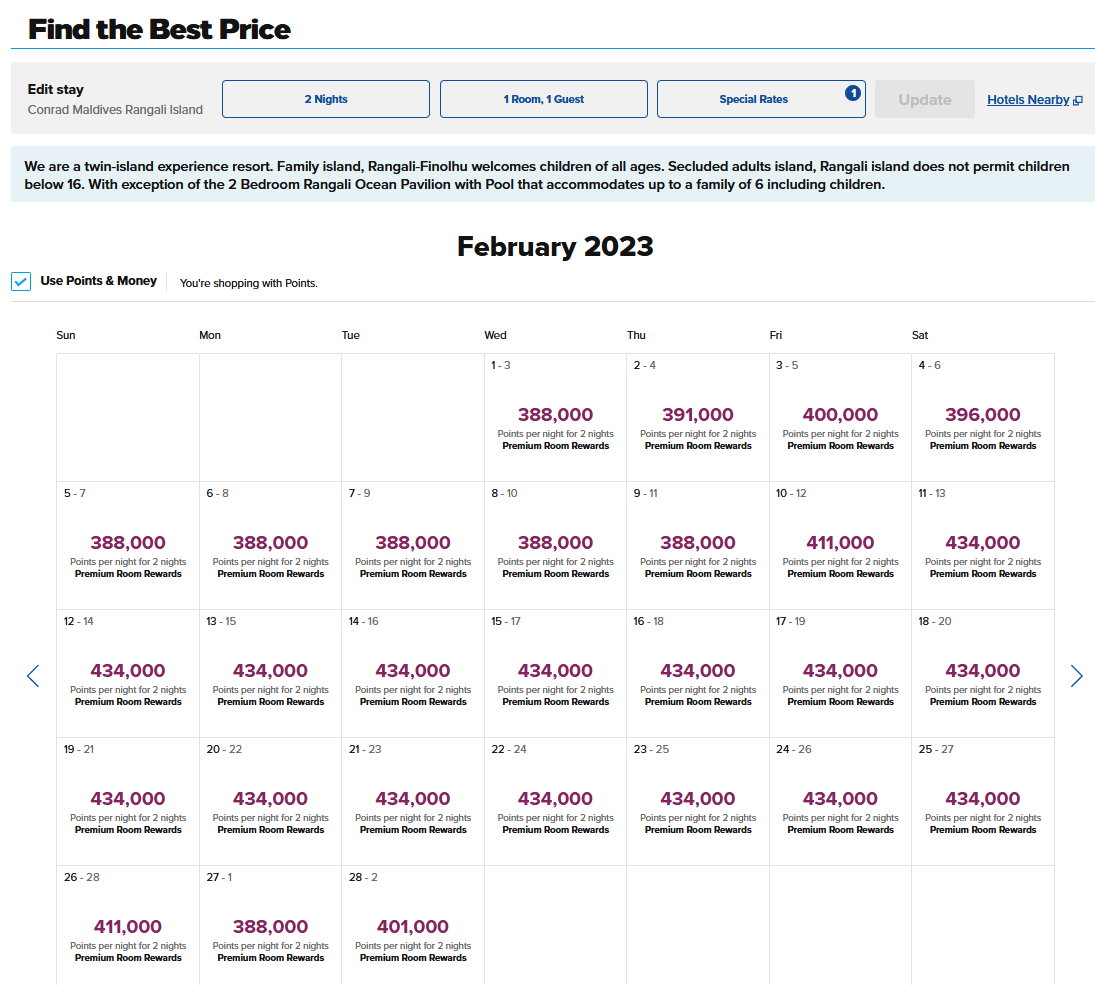Pick the Feb 23 - 25 stay cell

point(698,801)
